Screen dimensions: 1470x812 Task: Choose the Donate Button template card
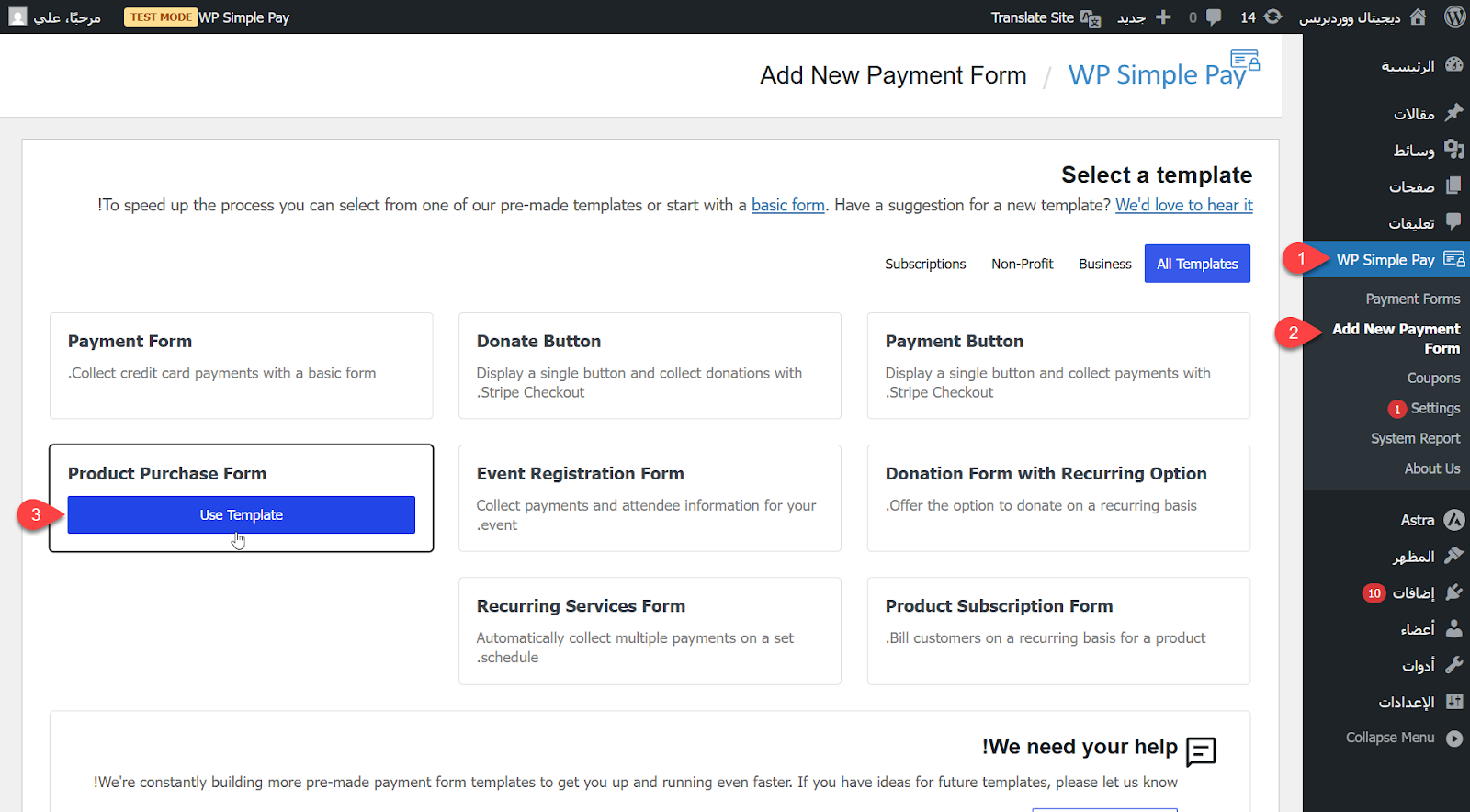[650, 366]
